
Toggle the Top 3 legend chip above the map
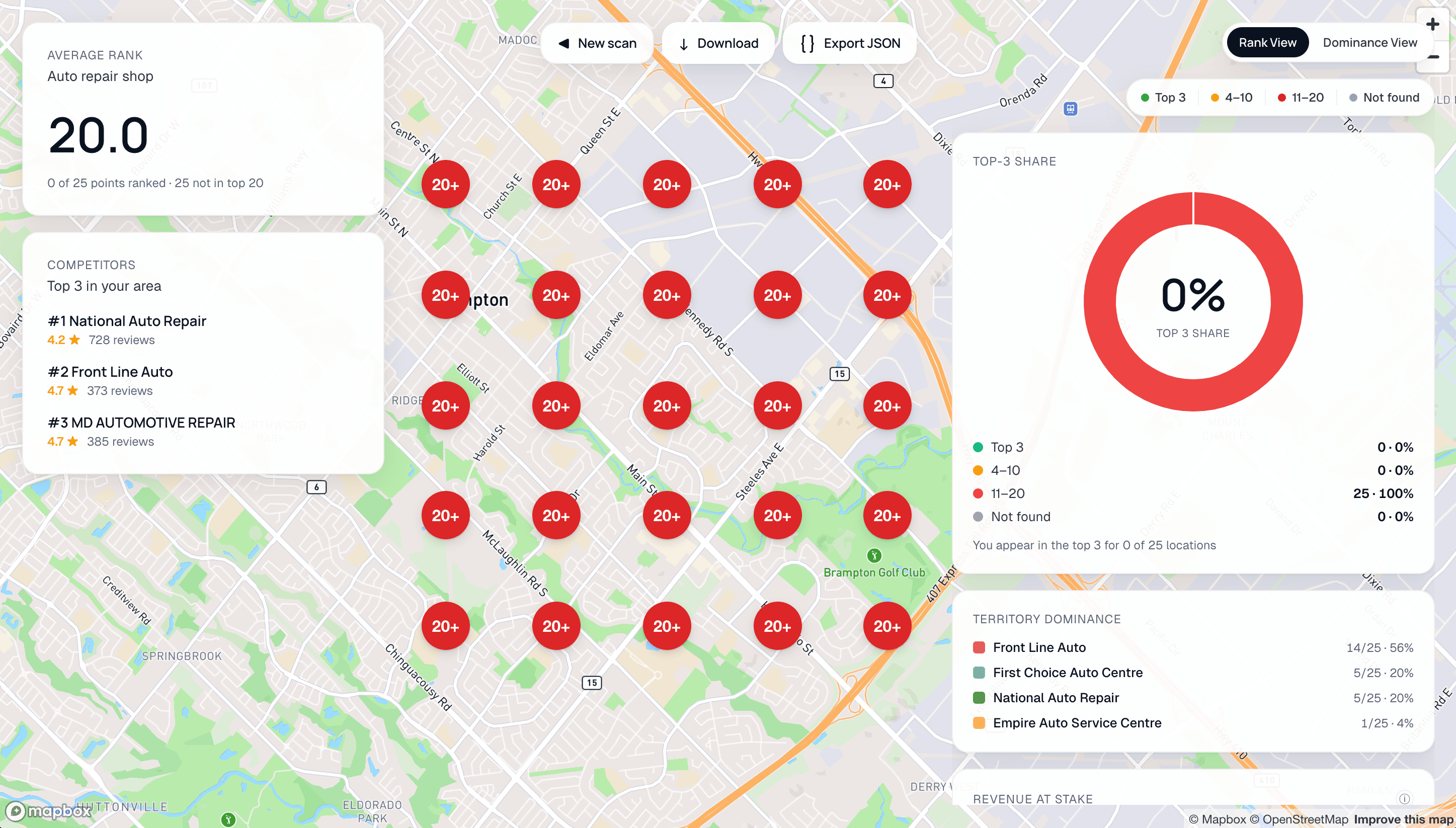click(x=1163, y=97)
